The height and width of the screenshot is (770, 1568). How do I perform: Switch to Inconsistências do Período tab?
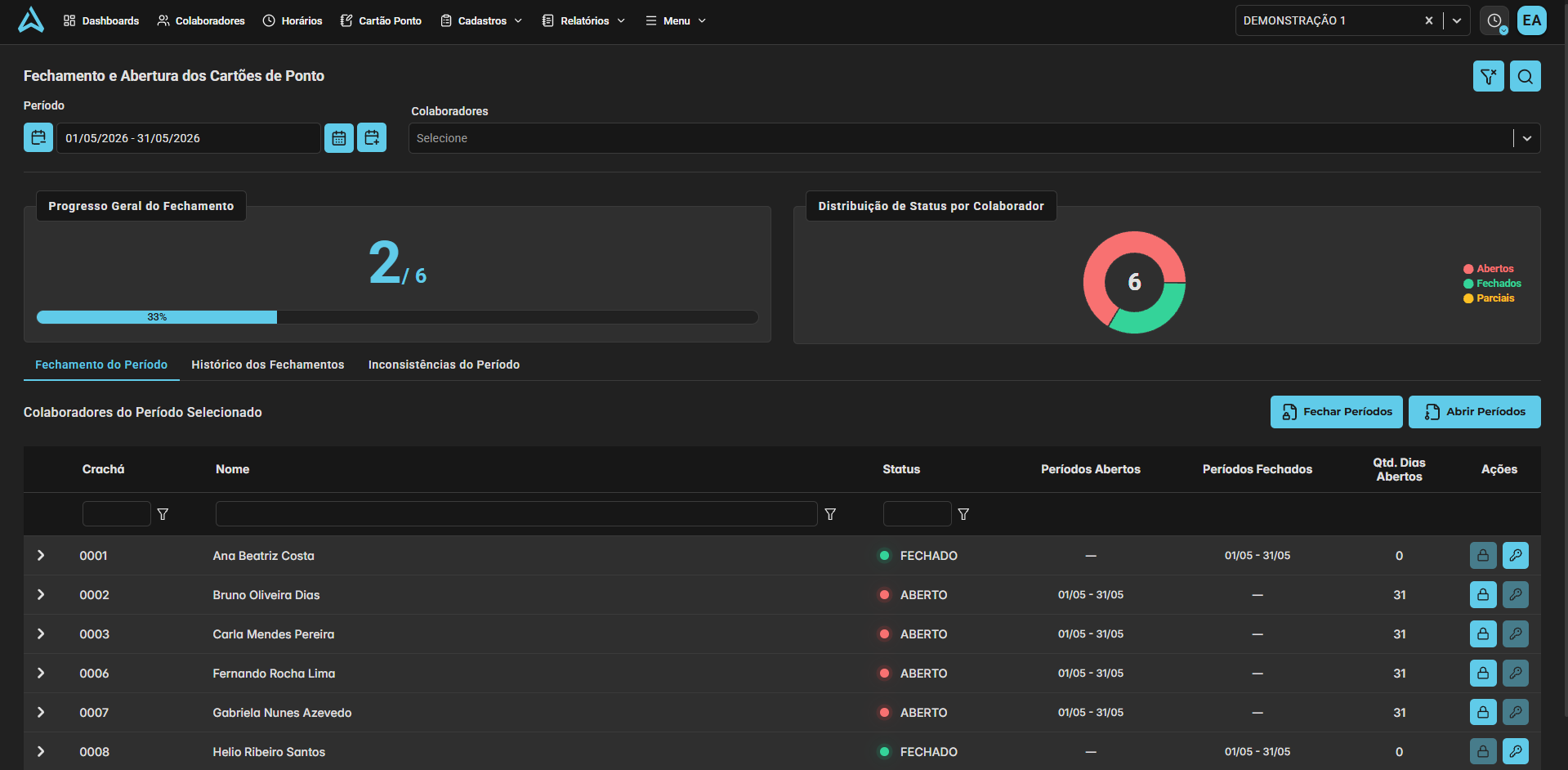point(444,365)
